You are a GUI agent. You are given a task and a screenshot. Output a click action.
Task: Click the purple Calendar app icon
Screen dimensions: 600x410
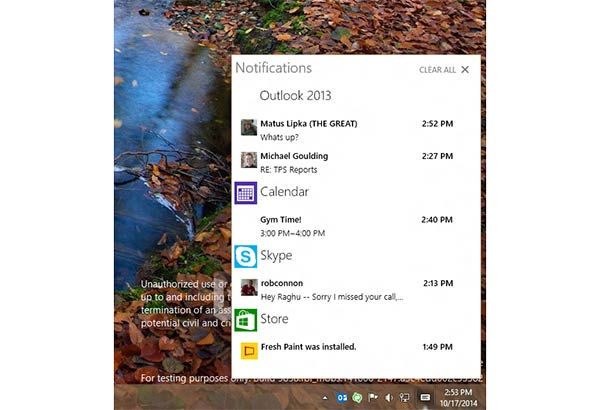[x=245, y=192]
